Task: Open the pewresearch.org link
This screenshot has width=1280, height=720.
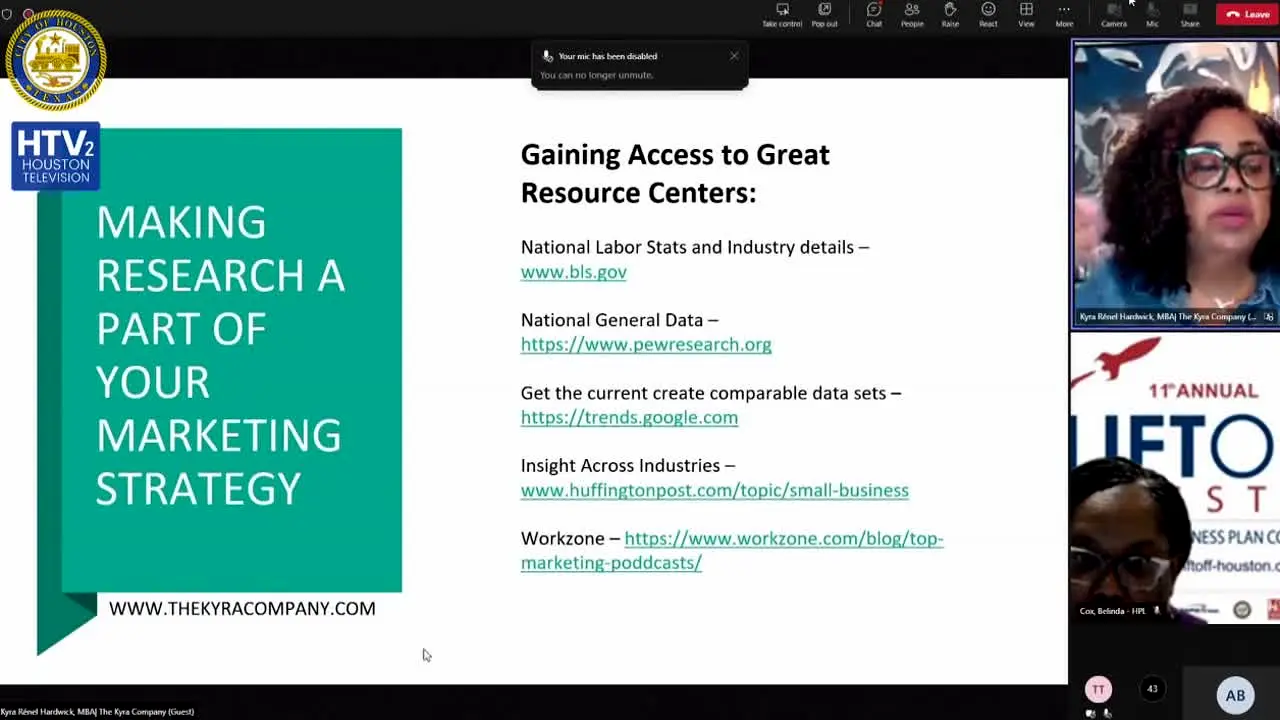Action: (646, 345)
